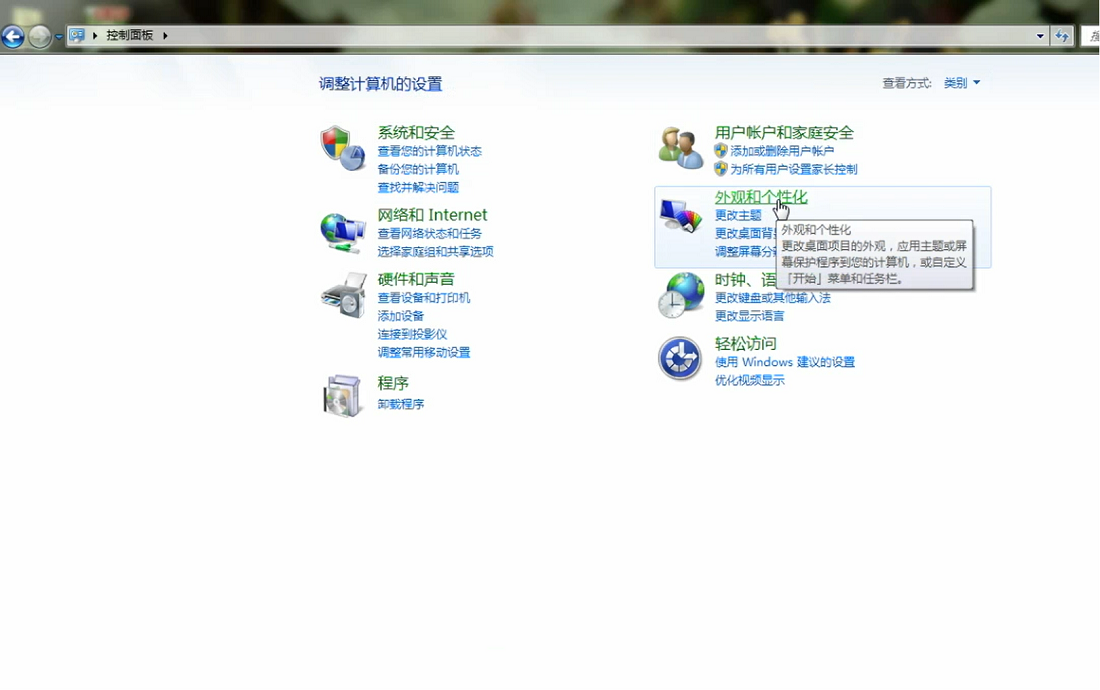Click 卸载程序 link

[401, 404]
